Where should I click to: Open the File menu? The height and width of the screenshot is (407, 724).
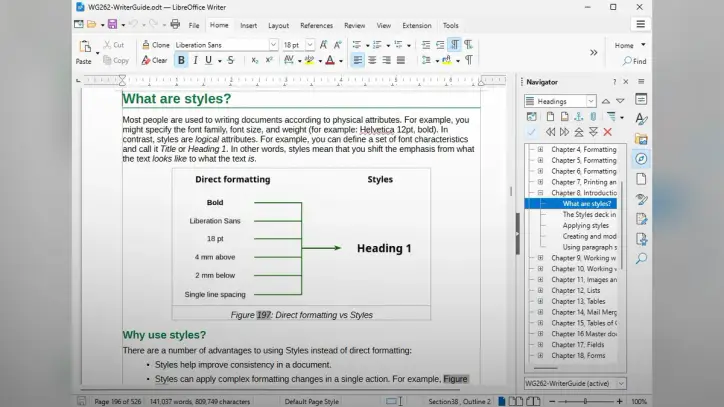[x=194, y=25]
